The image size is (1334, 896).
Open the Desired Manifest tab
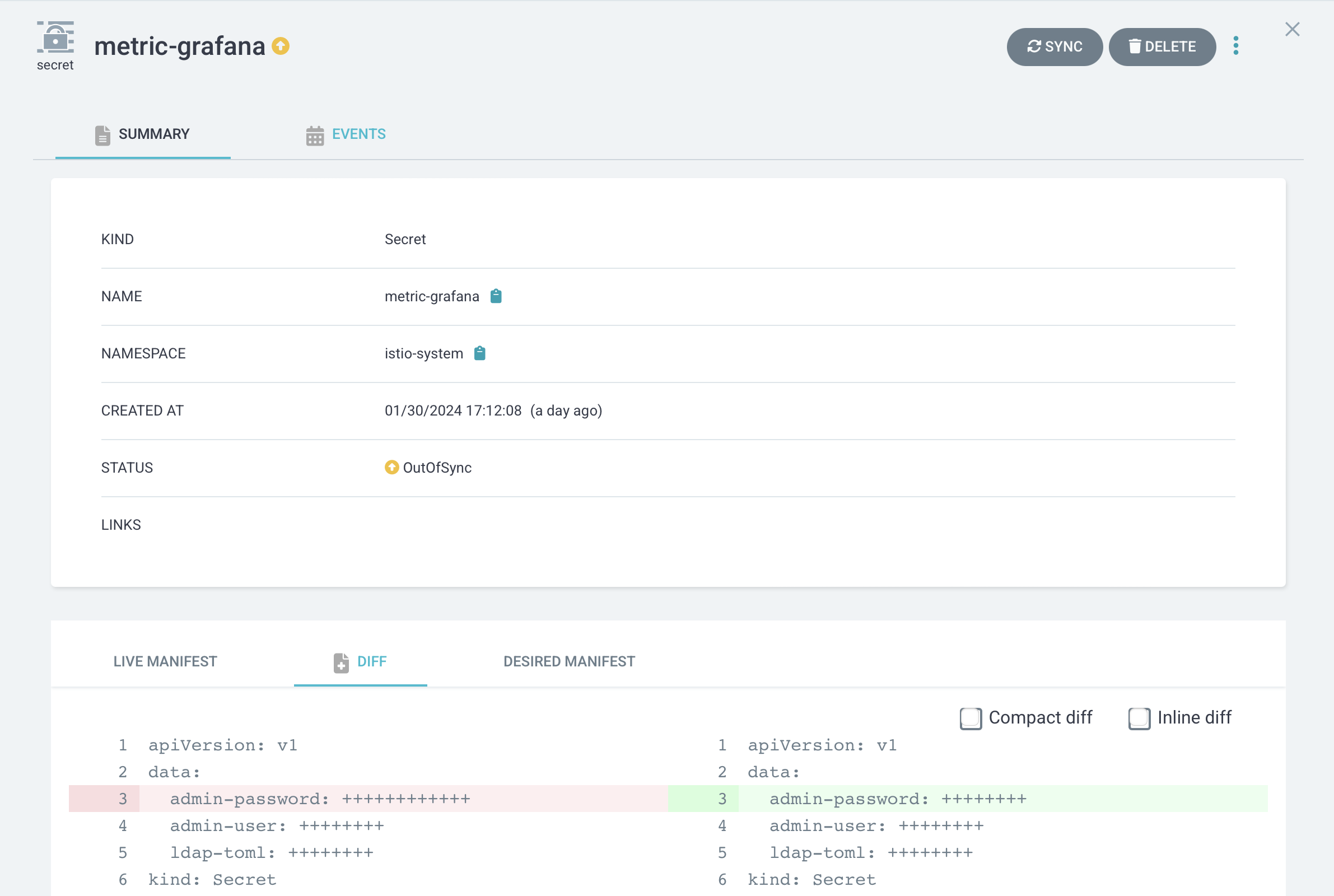click(x=568, y=661)
